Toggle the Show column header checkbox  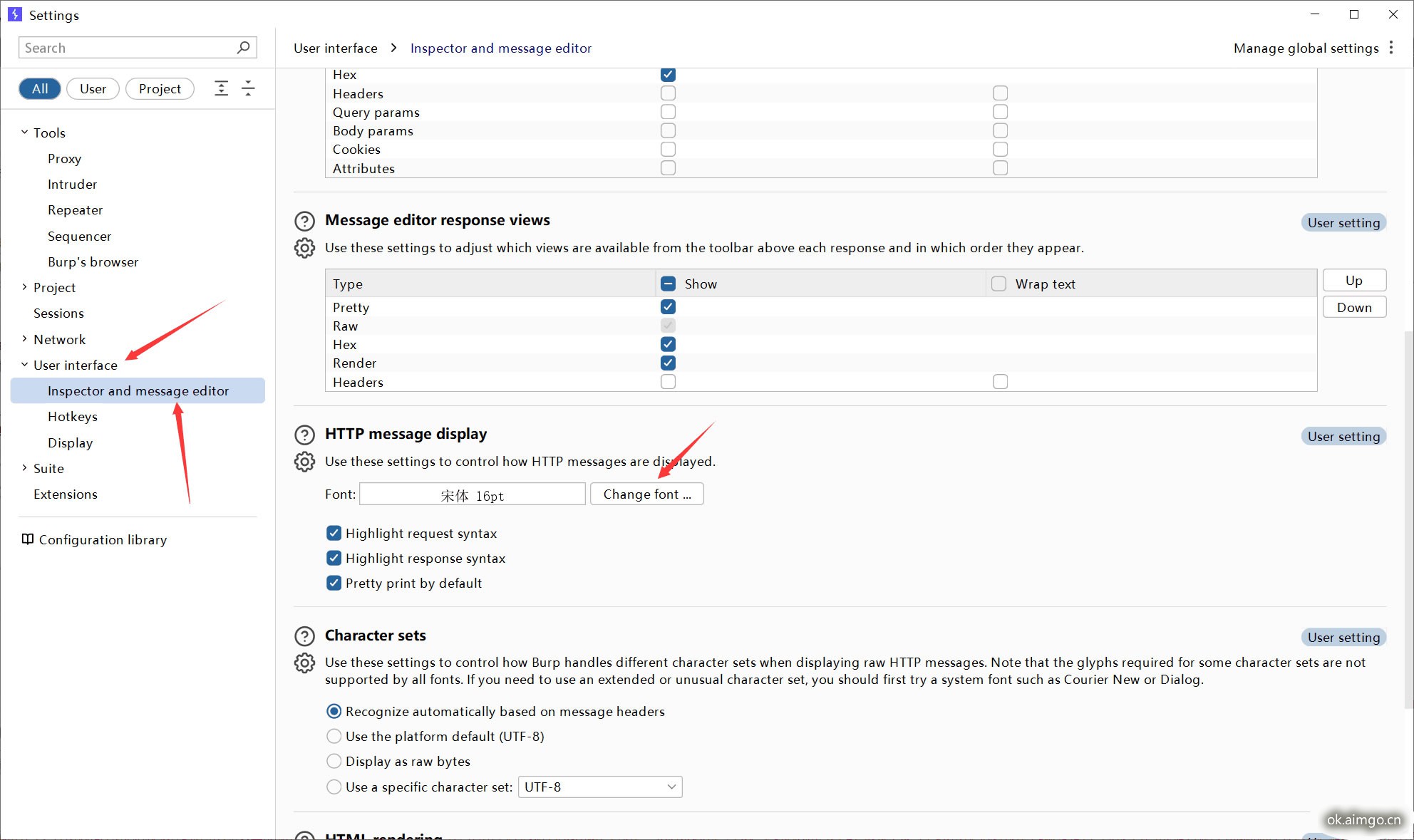pyautogui.click(x=668, y=284)
